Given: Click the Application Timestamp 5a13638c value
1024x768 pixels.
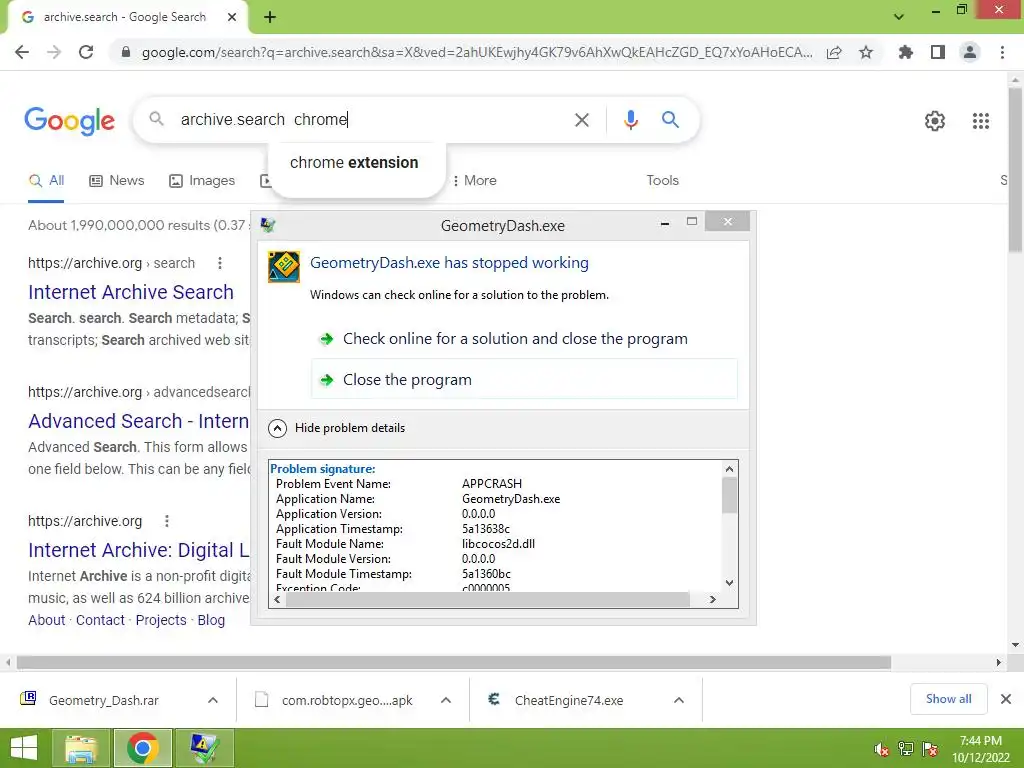Looking at the screenshot, I should pyautogui.click(x=486, y=529).
